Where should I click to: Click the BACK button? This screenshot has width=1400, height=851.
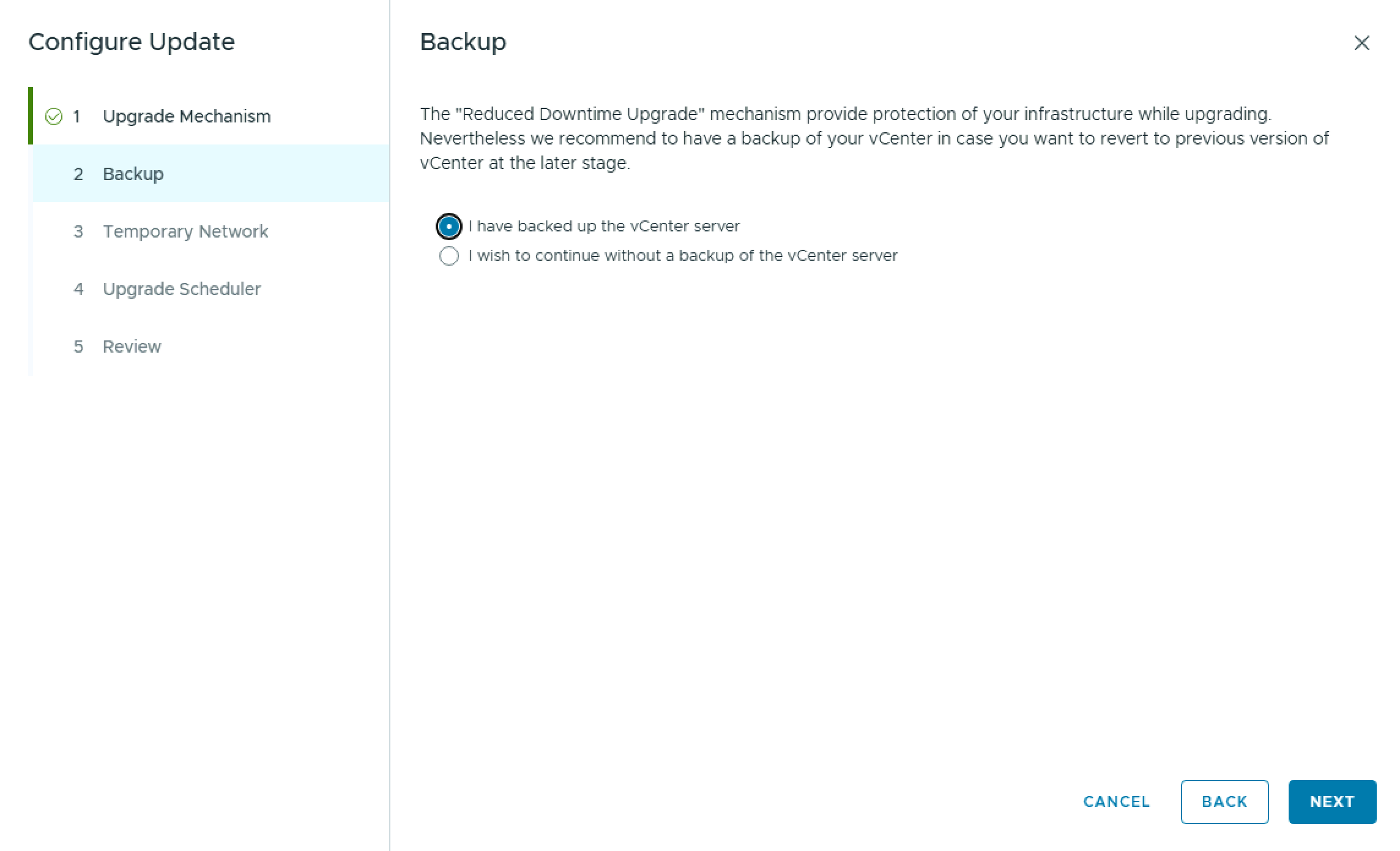(x=1224, y=801)
